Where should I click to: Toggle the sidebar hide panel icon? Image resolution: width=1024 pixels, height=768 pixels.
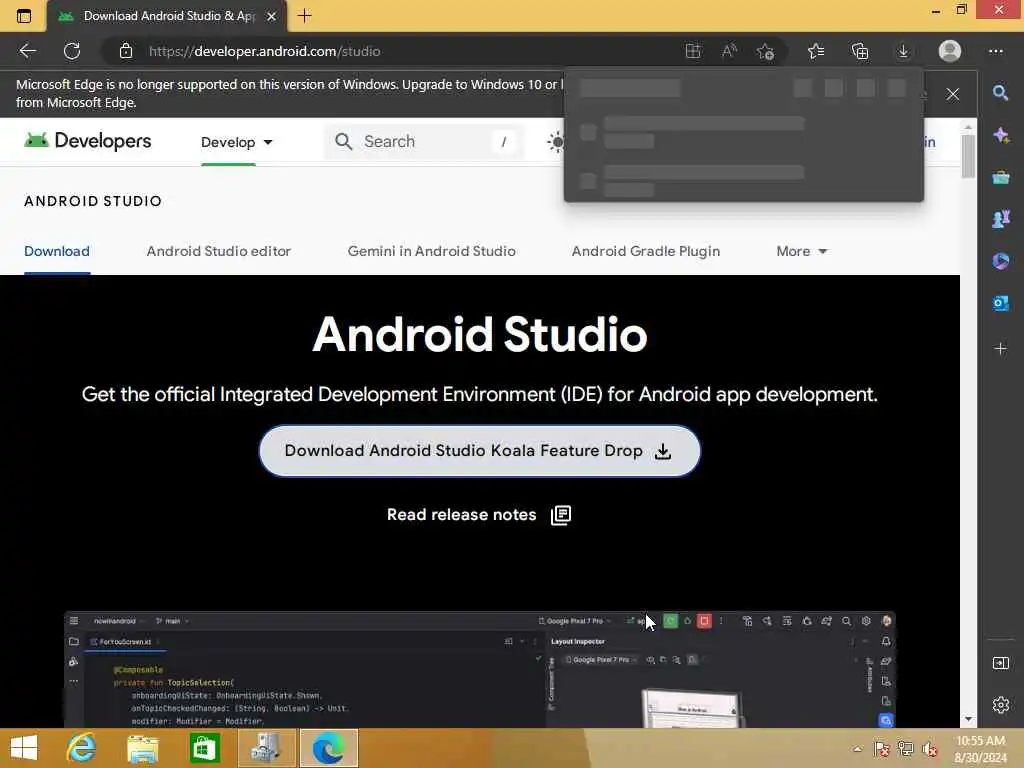(1000, 663)
